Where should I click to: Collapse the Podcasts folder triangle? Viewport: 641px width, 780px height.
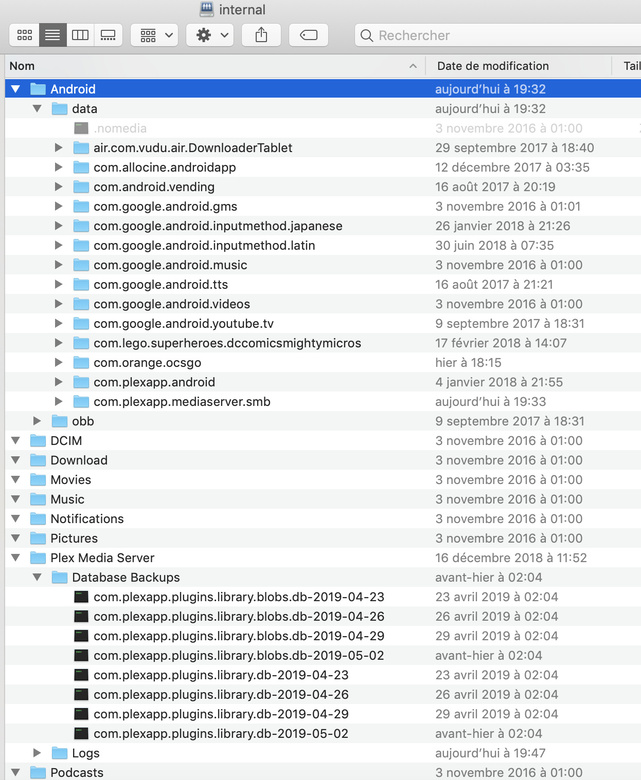(x=15, y=772)
